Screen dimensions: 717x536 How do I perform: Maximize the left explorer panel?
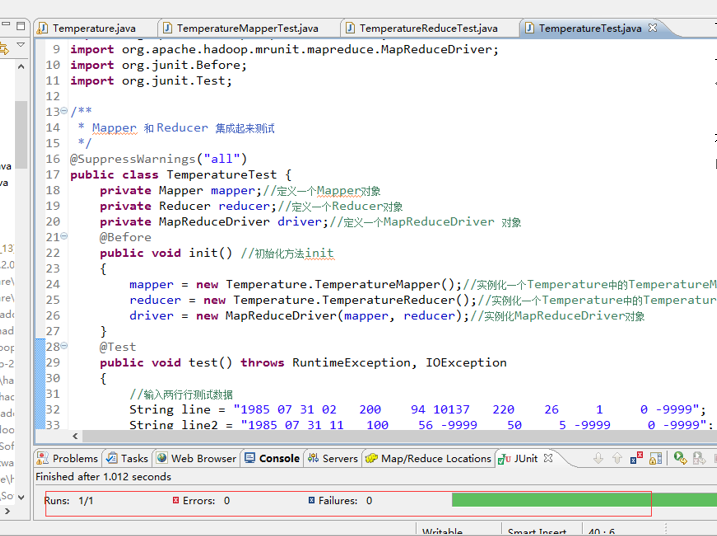[x=21, y=26]
